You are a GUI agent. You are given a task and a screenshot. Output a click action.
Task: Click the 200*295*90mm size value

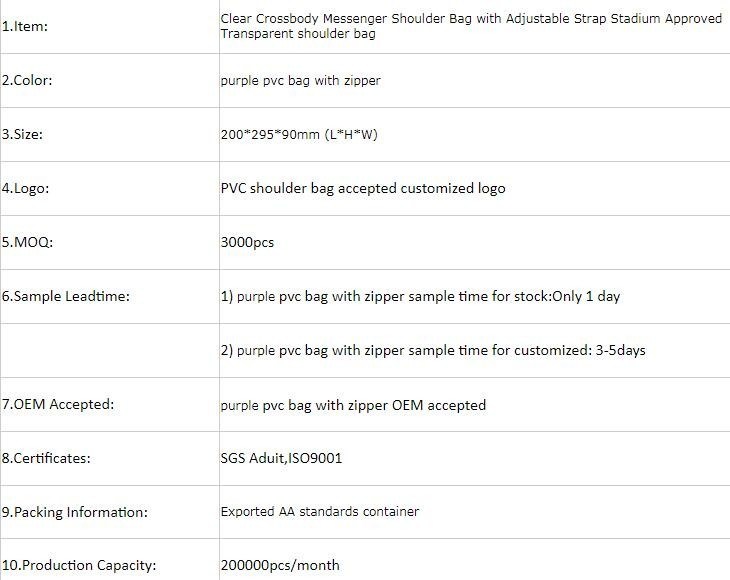point(299,134)
